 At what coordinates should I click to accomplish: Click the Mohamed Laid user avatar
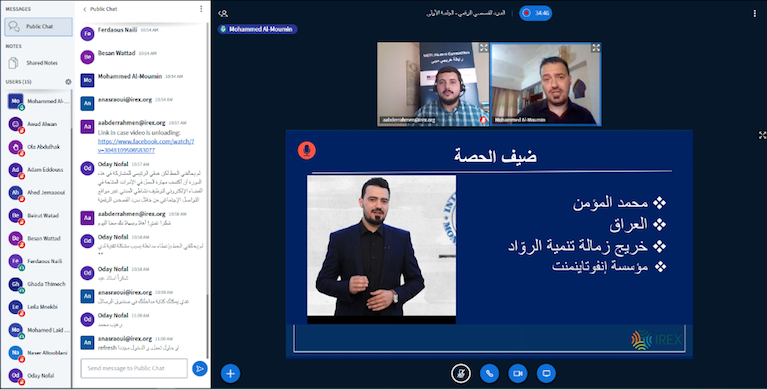(16, 330)
